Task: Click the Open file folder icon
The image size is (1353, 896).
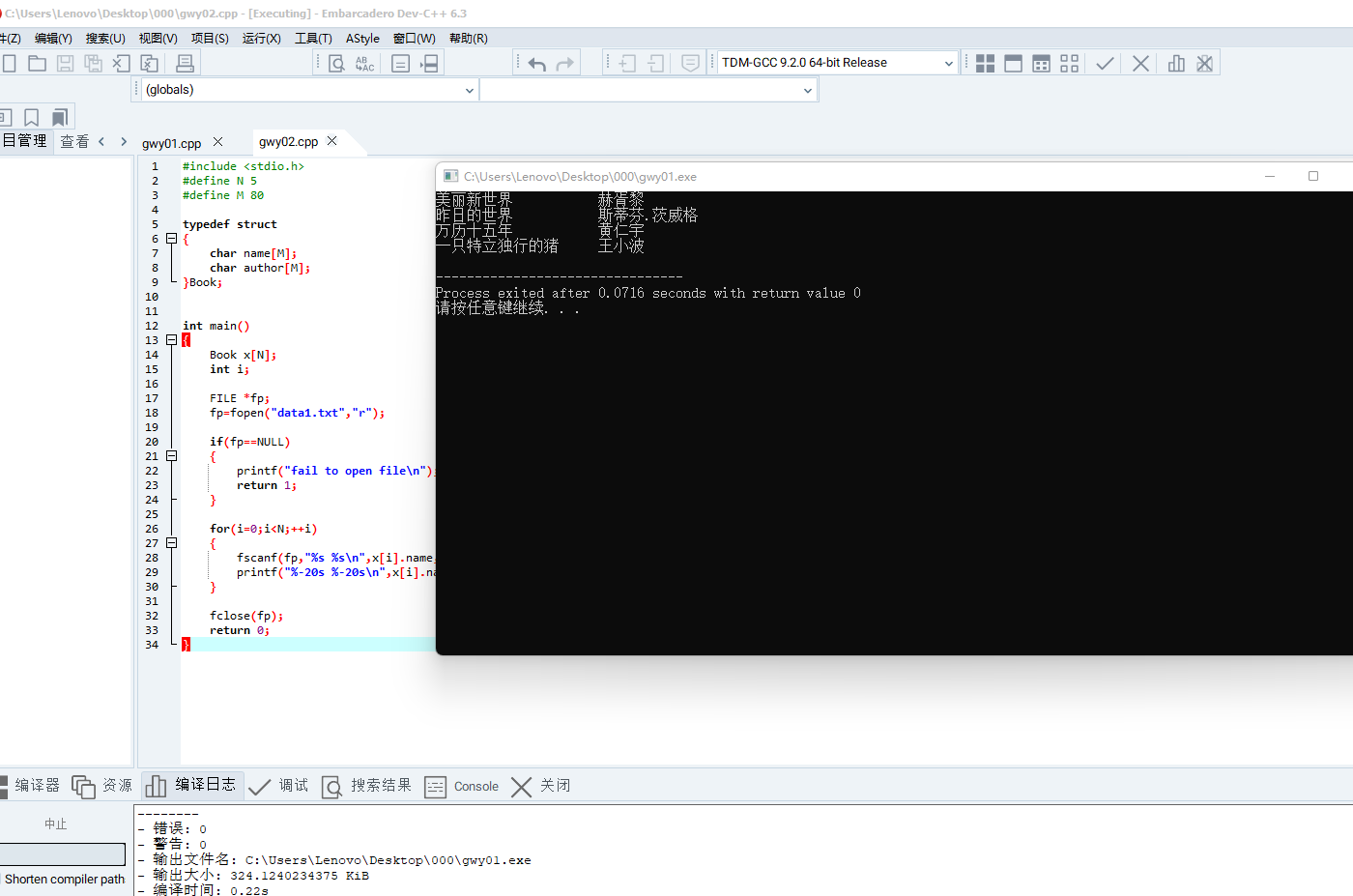Action: click(x=37, y=63)
